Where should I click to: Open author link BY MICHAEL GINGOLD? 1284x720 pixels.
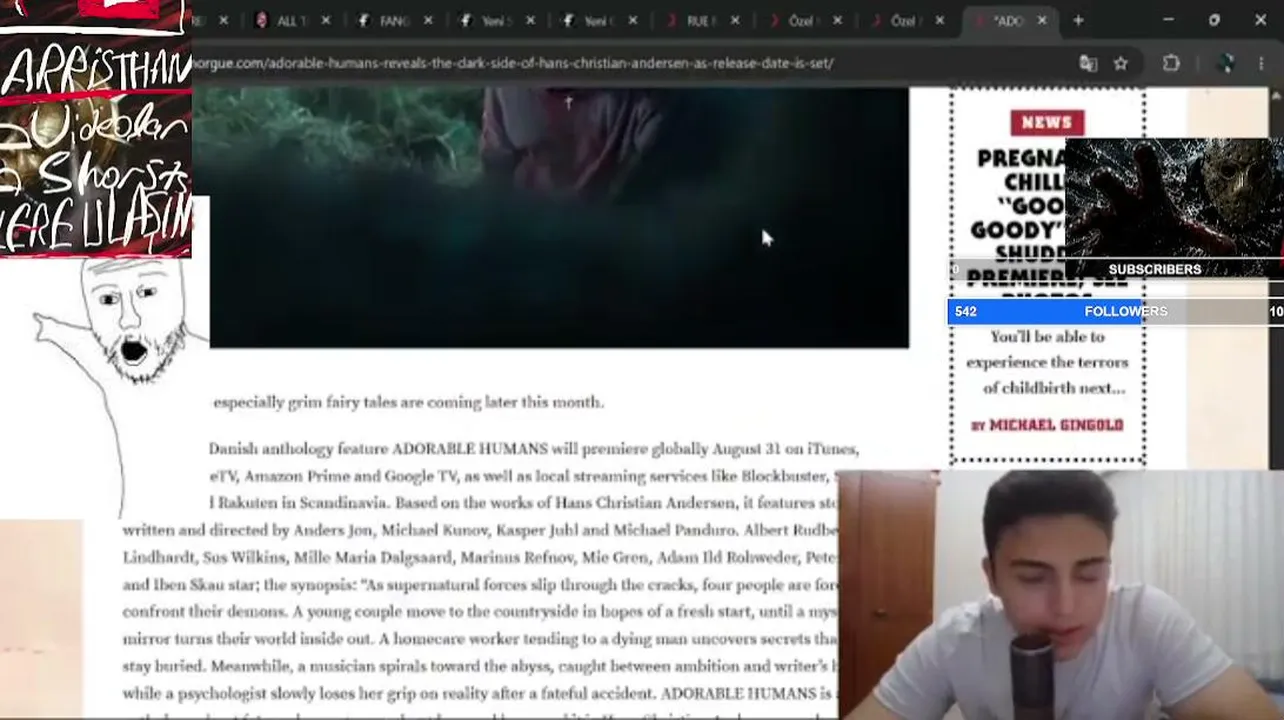[x=1047, y=425]
